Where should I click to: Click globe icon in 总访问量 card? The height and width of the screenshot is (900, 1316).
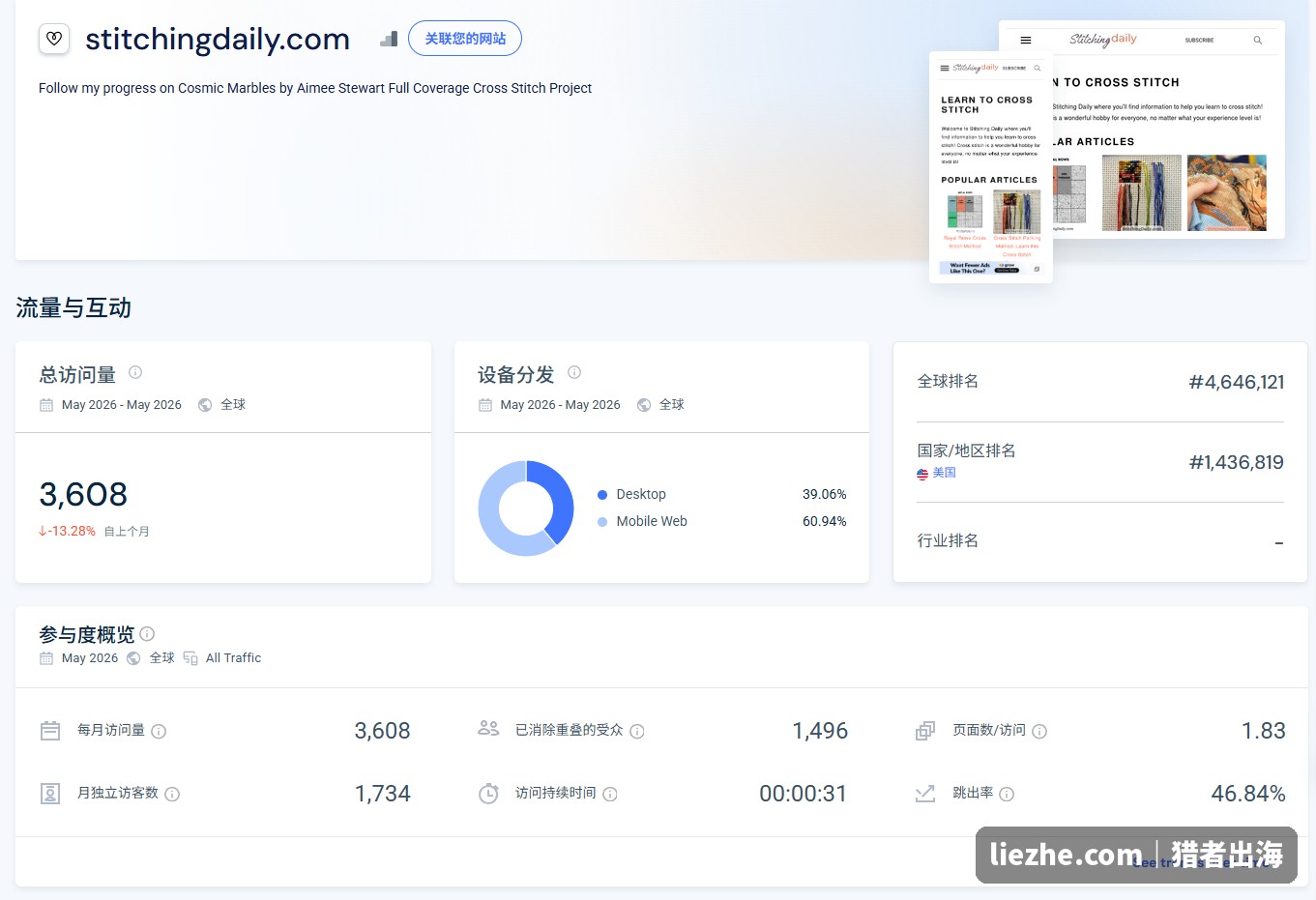click(x=205, y=405)
